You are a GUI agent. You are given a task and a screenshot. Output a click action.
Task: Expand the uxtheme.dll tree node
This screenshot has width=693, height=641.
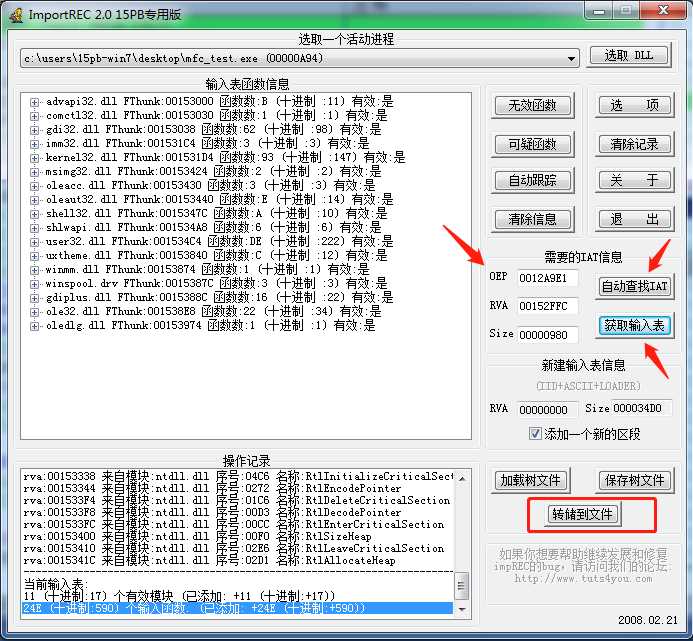coord(34,256)
